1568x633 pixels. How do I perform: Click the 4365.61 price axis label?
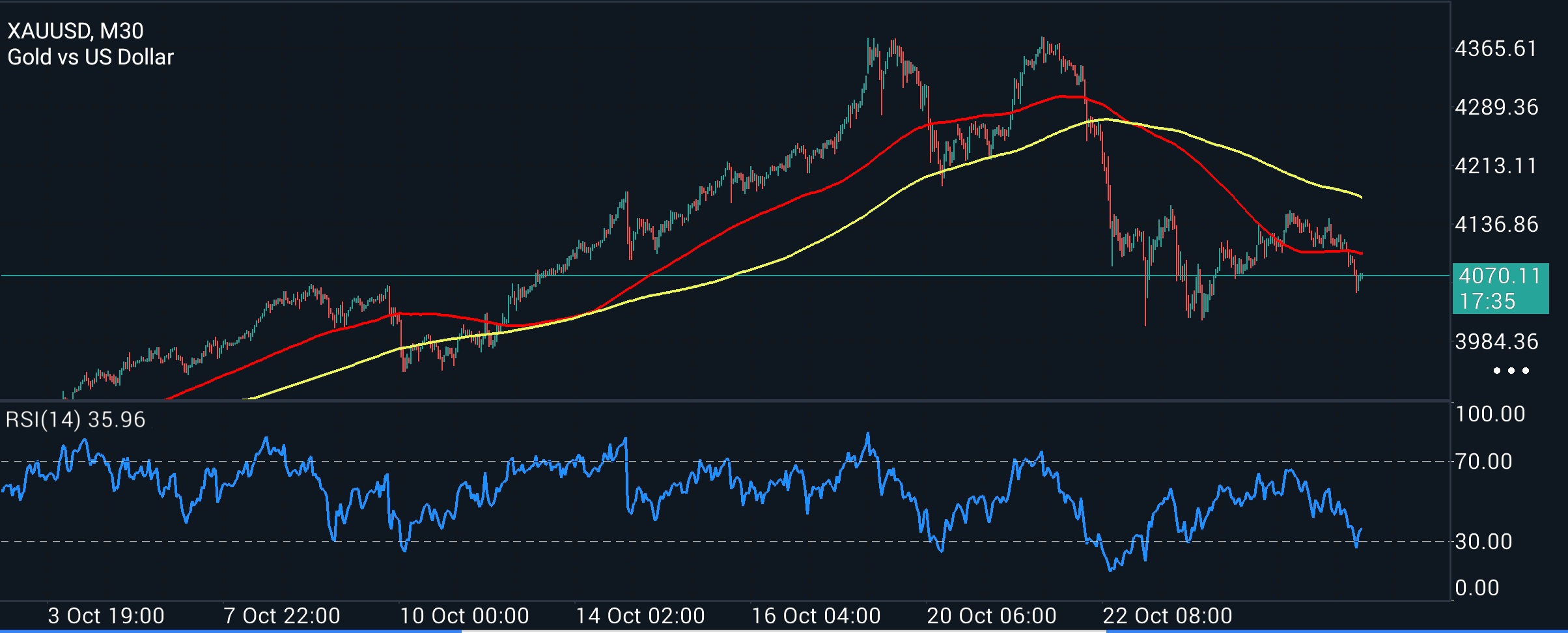1496,49
